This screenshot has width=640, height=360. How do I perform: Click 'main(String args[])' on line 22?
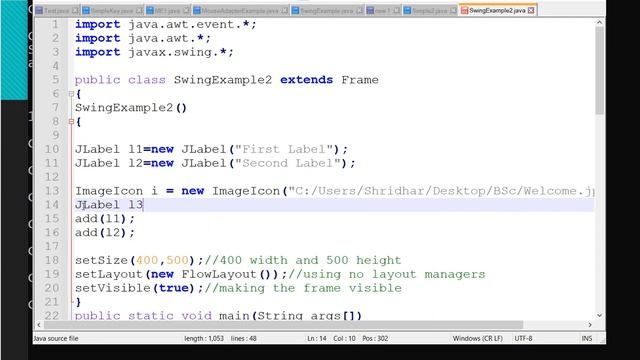click(290, 315)
